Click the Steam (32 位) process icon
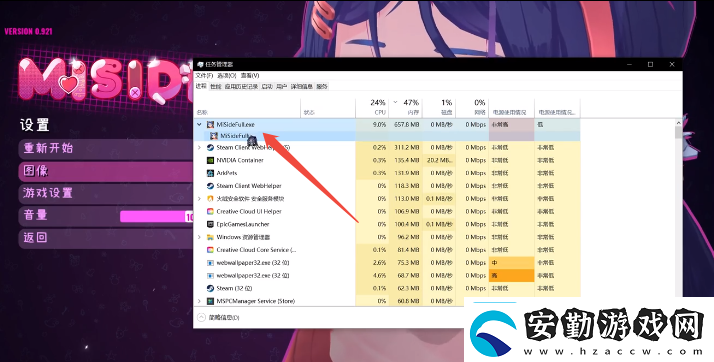Viewport: 714px width, 362px height. pyautogui.click(x=210, y=288)
